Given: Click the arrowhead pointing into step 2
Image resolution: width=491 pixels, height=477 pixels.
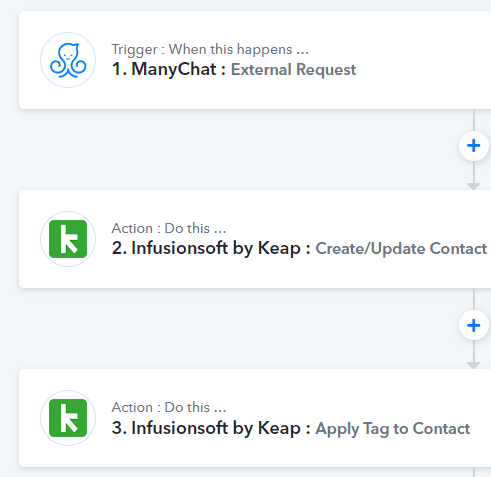Looking at the screenshot, I should click(474, 186).
